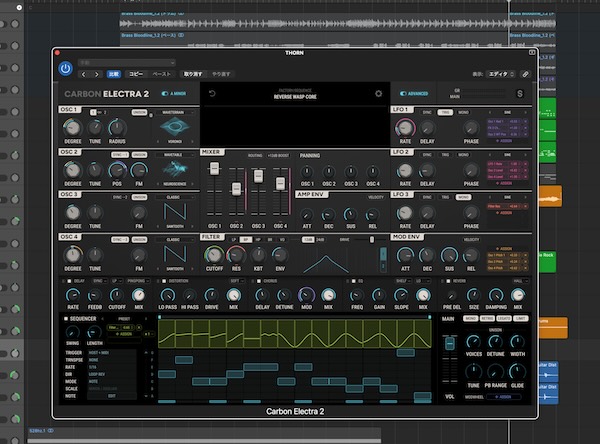The height and width of the screenshot is (444, 600).
Task: Open the preset name dropdown in plugin header
Action: [127, 62]
